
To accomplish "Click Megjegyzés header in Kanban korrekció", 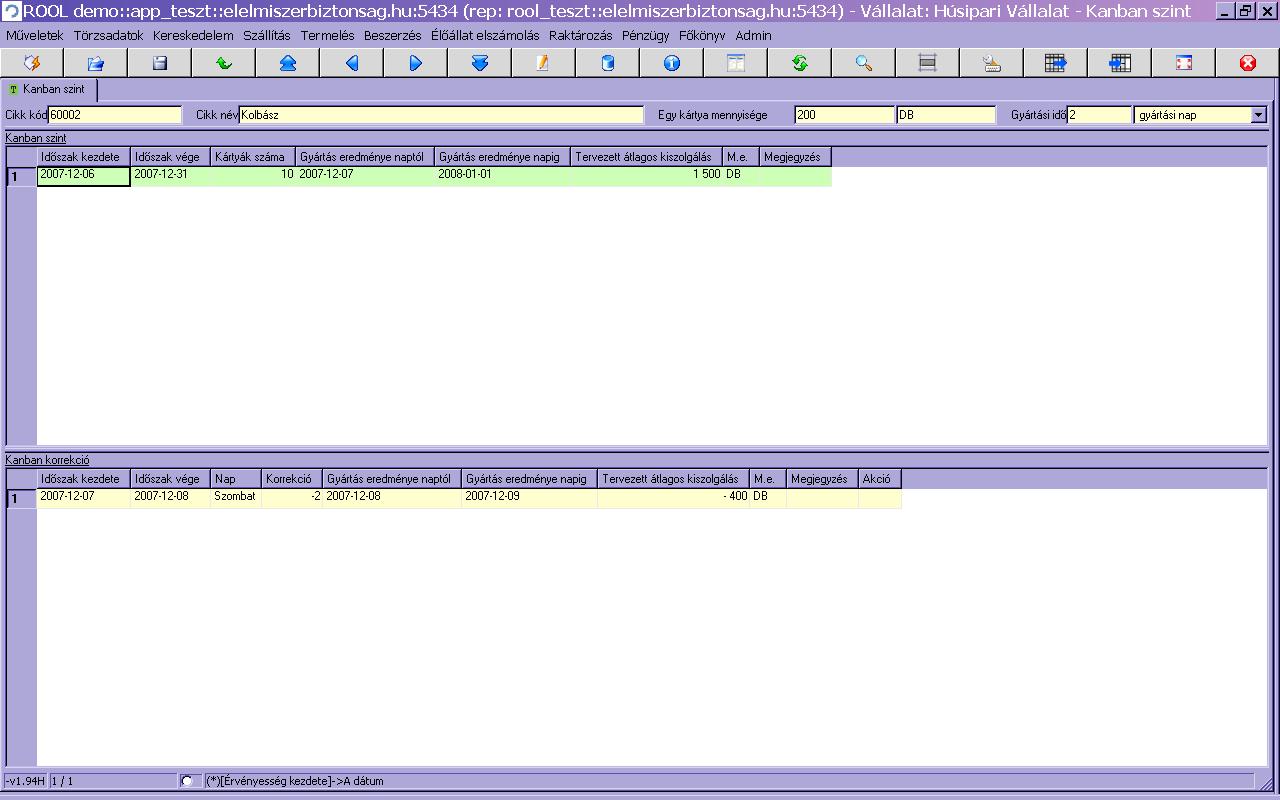I will [x=822, y=479].
